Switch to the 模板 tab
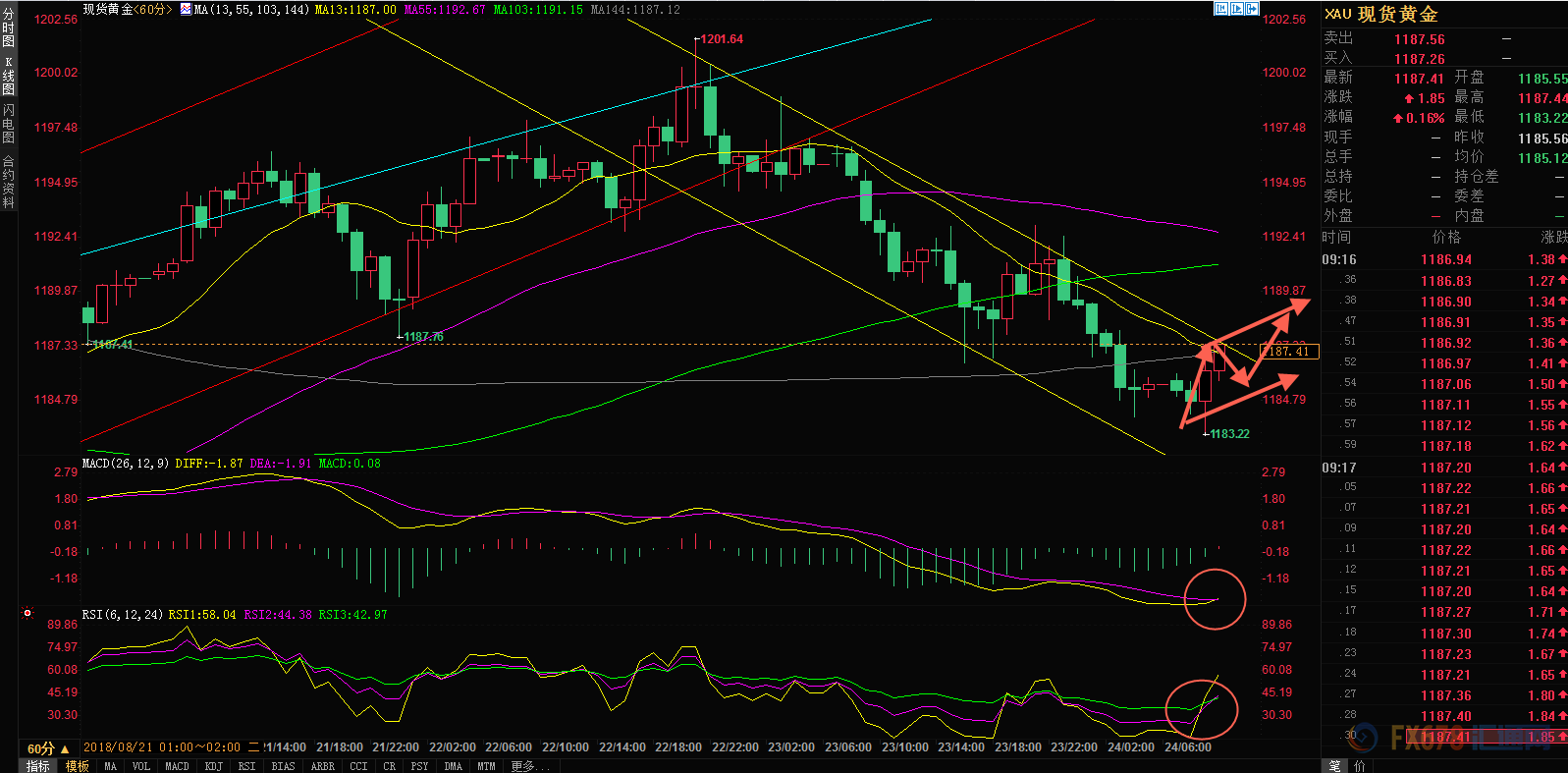Viewport: 1568px width, 773px height. (x=78, y=766)
